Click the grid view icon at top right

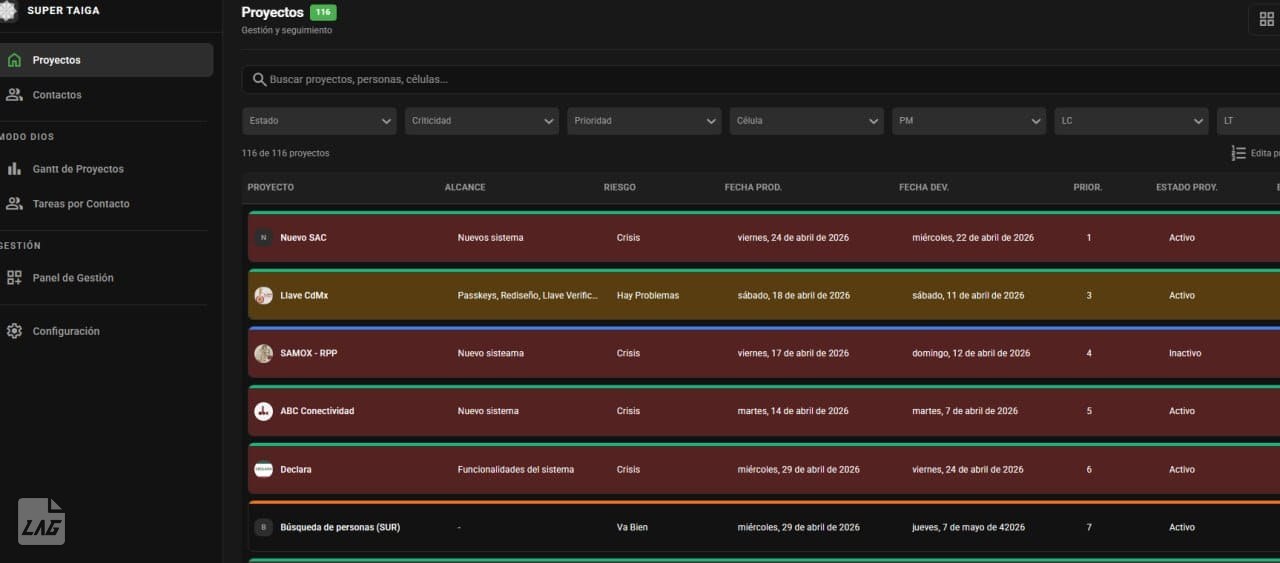point(1266,19)
